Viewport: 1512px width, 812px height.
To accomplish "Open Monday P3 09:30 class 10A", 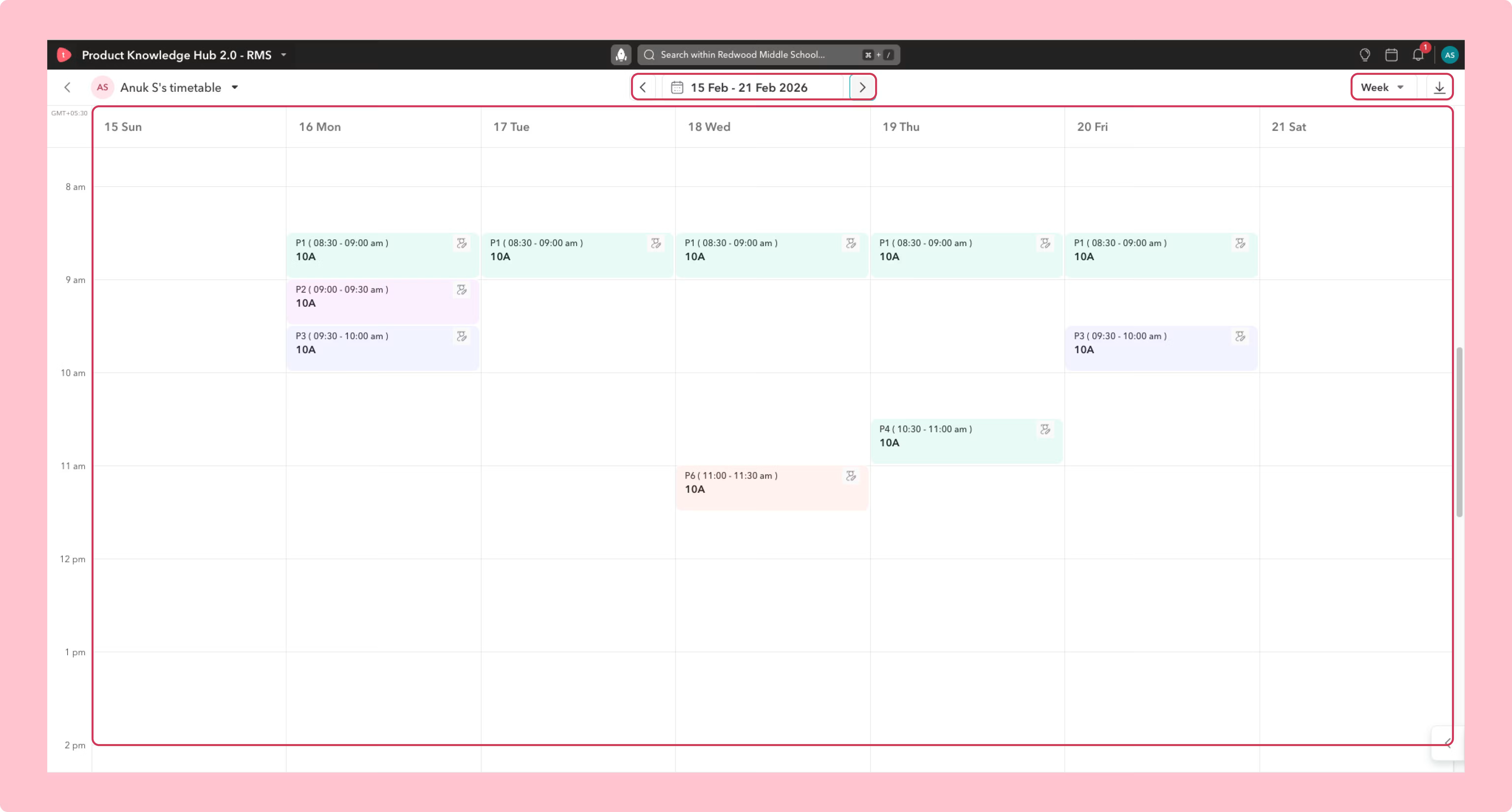I will 383,348.
